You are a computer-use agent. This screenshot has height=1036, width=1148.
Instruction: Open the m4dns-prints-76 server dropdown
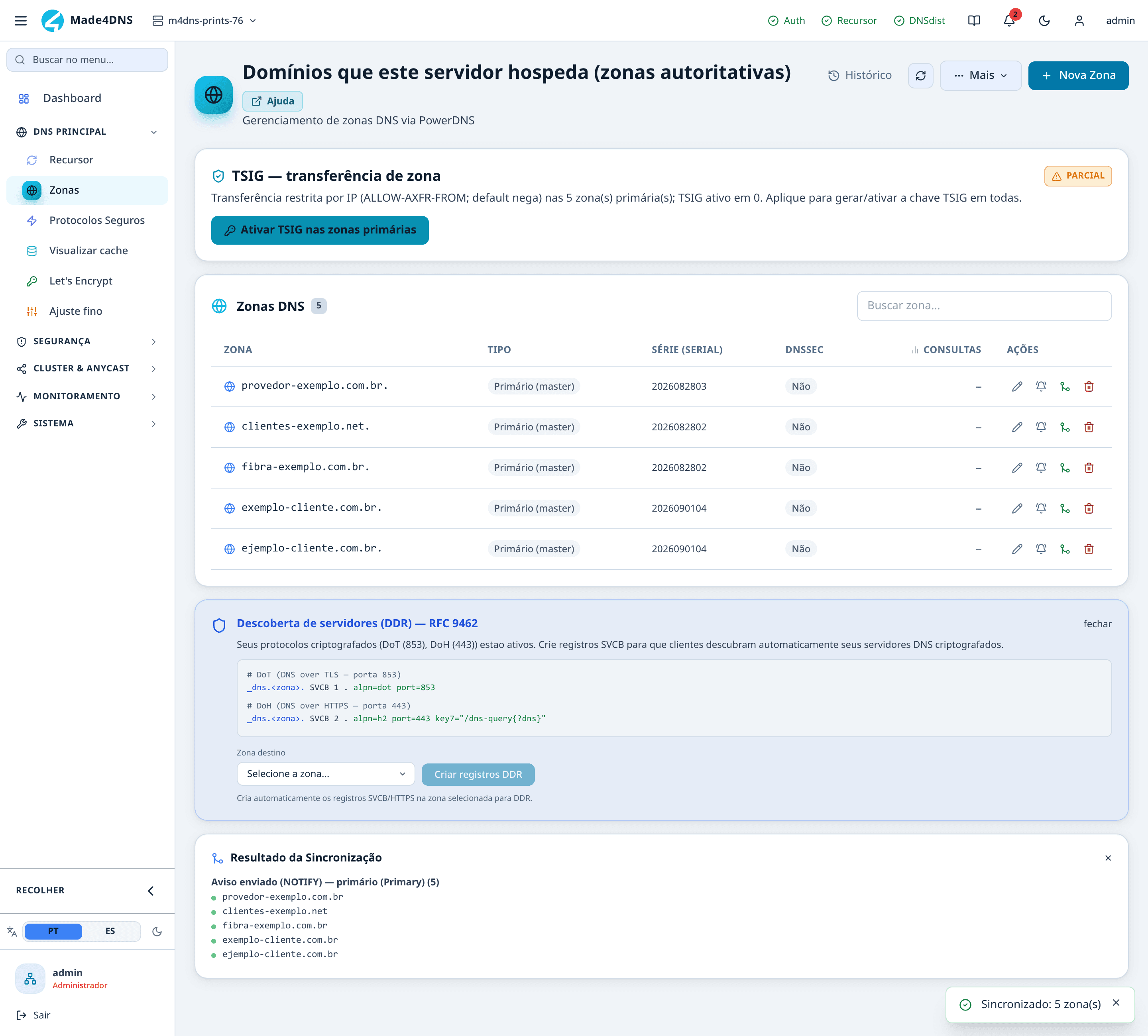pyautogui.click(x=204, y=20)
